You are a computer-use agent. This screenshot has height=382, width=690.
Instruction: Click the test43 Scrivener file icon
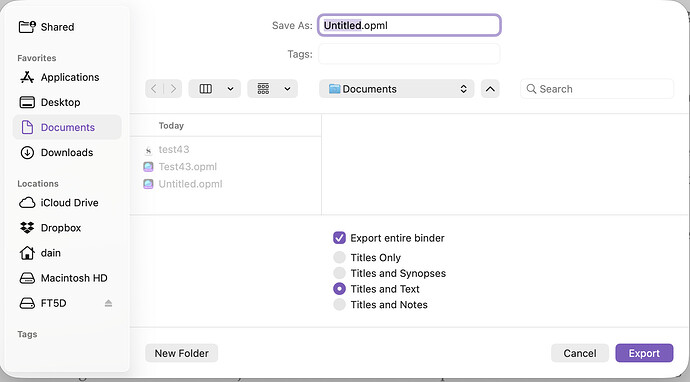coord(148,150)
